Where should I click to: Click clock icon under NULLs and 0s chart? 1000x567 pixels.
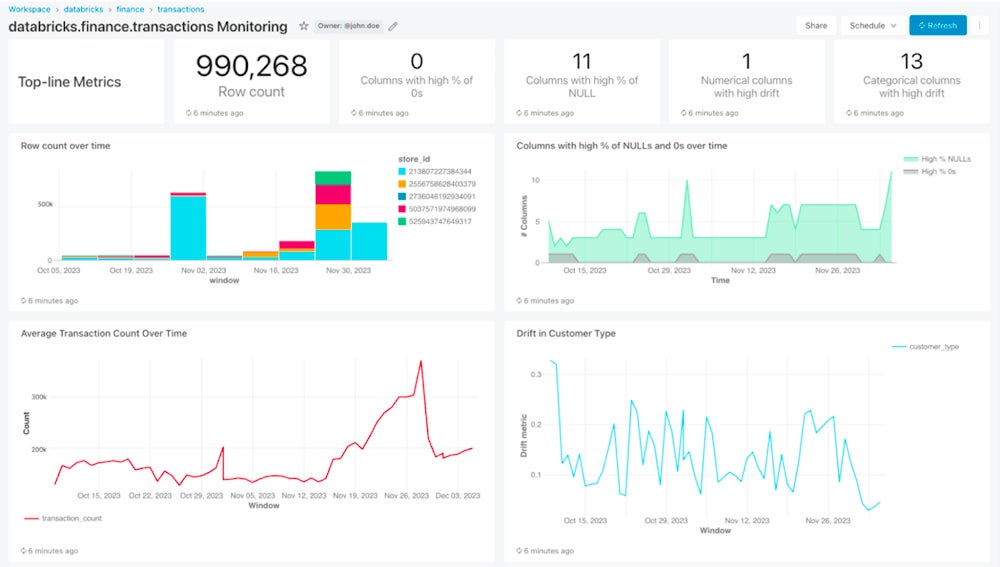click(x=519, y=300)
